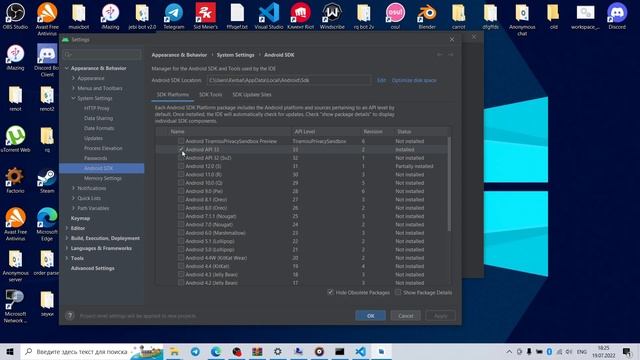Launch Blender from the desktop
The height and width of the screenshot is (360, 640).
[427, 16]
